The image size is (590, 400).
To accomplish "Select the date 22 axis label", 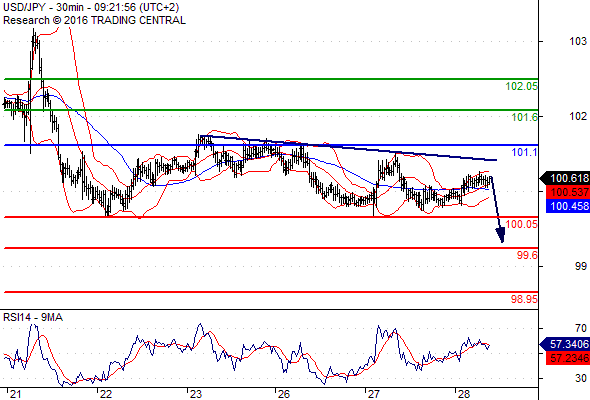I will pyautogui.click(x=106, y=394).
